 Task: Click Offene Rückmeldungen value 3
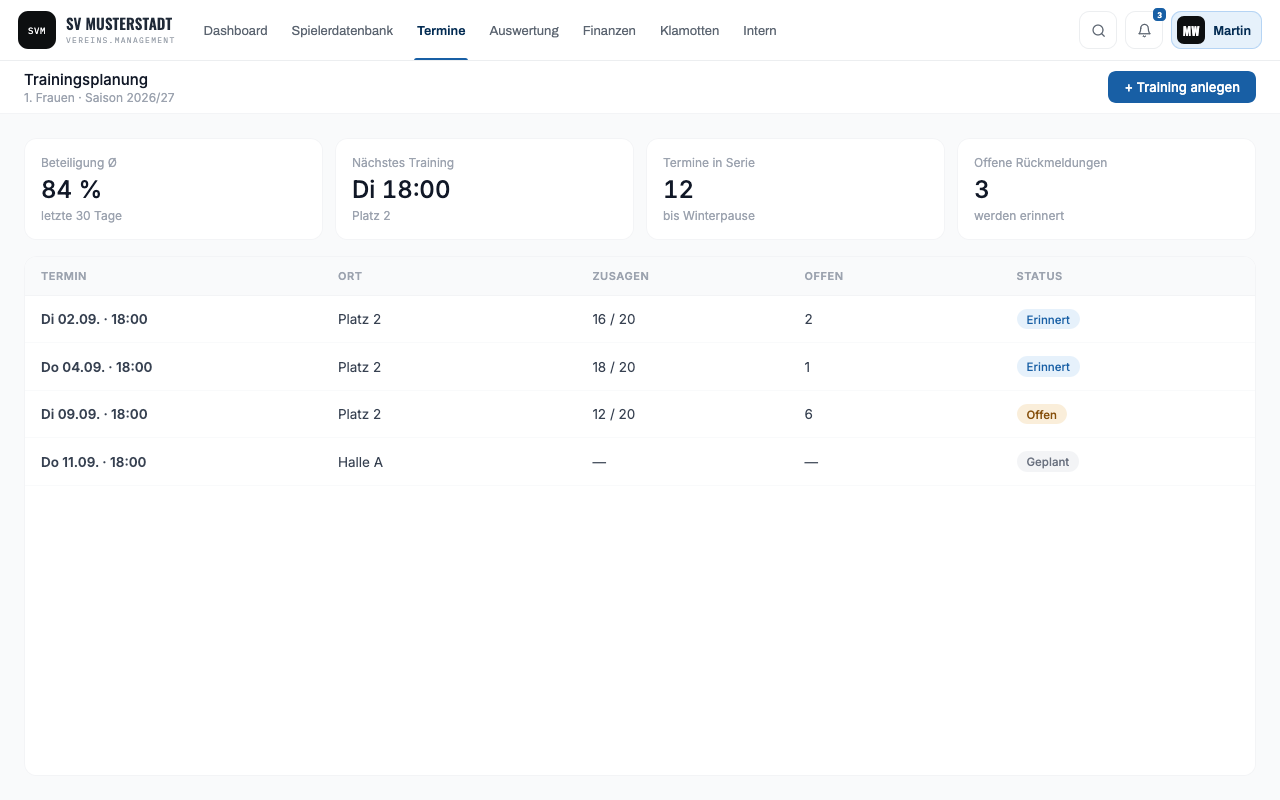coord(981,189)
